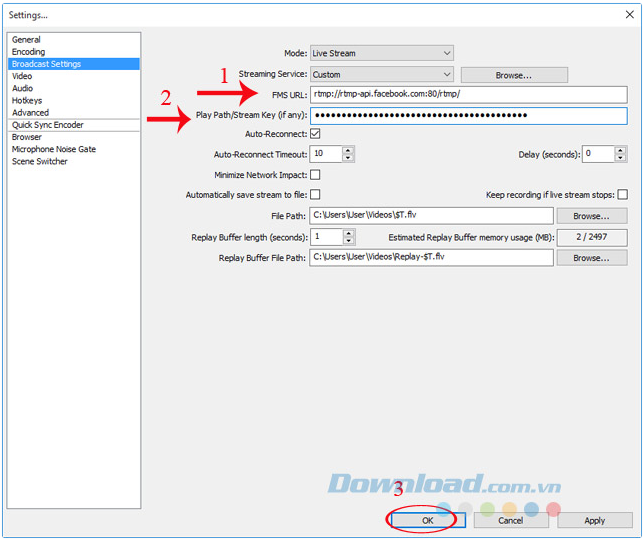Screen dimensions: 644x540
Task: Click the Apply button
Action: click(x=594, y=520)
